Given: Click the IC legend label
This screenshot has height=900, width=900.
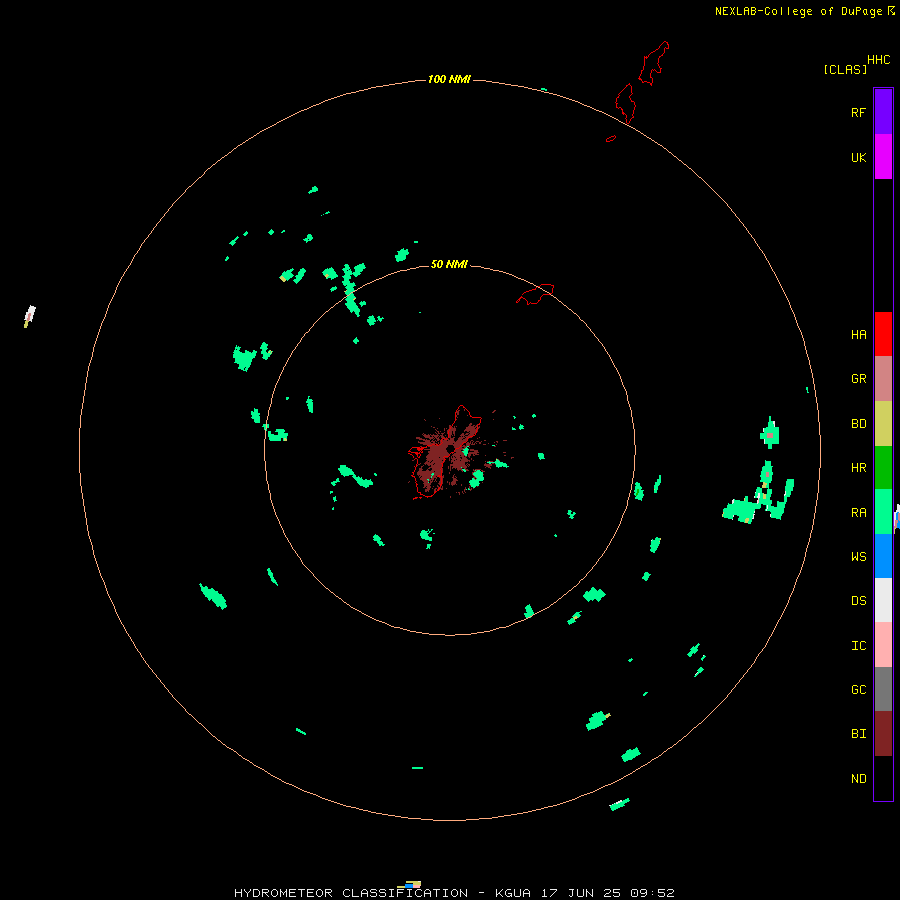Looking at the screenshot, I should [858, 646].
